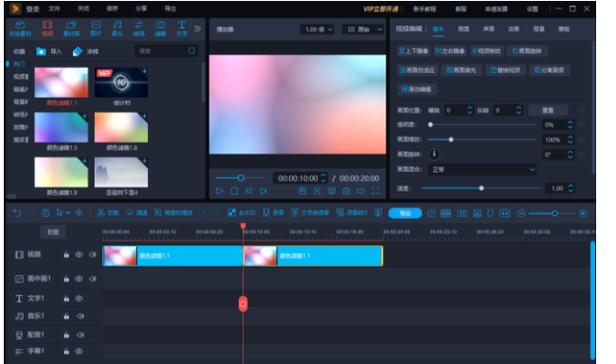
Task: Zoom out the timeline with minus icon
Action: click(x=521, y=213)
